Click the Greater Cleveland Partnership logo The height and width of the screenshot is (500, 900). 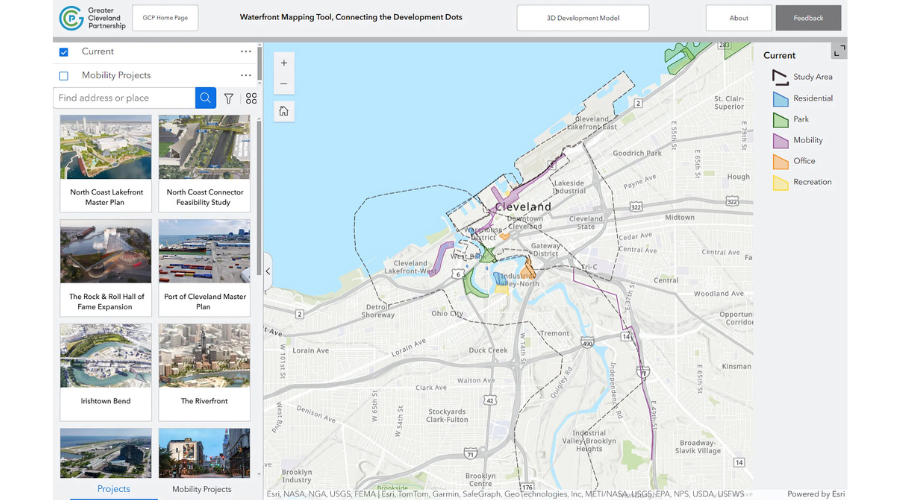[x=92, y=18]
